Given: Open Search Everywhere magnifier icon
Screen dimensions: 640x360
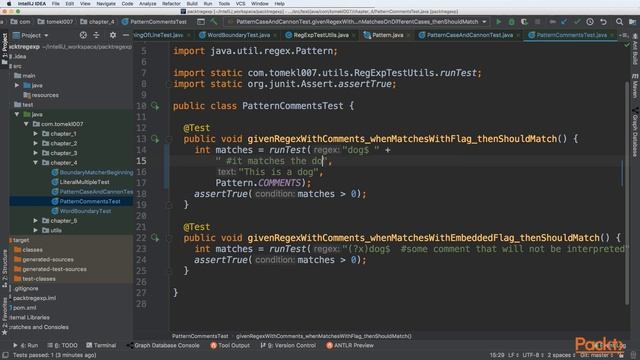Looking at the screenshot, I should click(x=619, y=22).
